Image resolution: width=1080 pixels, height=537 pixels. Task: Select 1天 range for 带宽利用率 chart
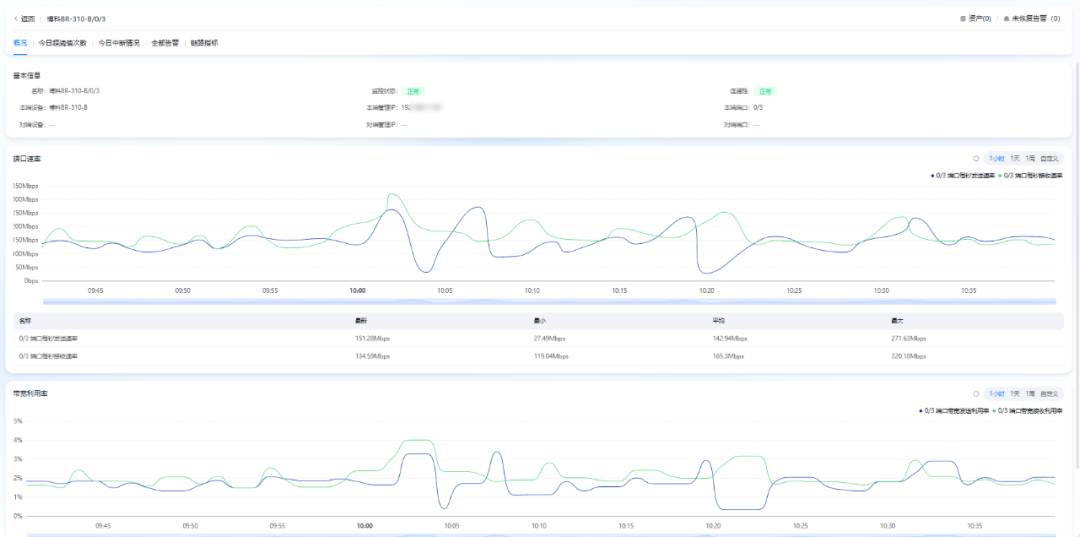click(1015, 394)
